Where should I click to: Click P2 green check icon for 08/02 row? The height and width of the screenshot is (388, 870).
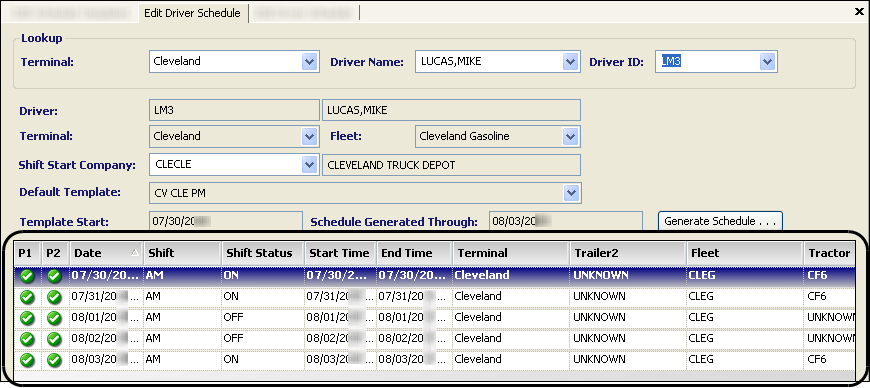click(x=54, y=339)
